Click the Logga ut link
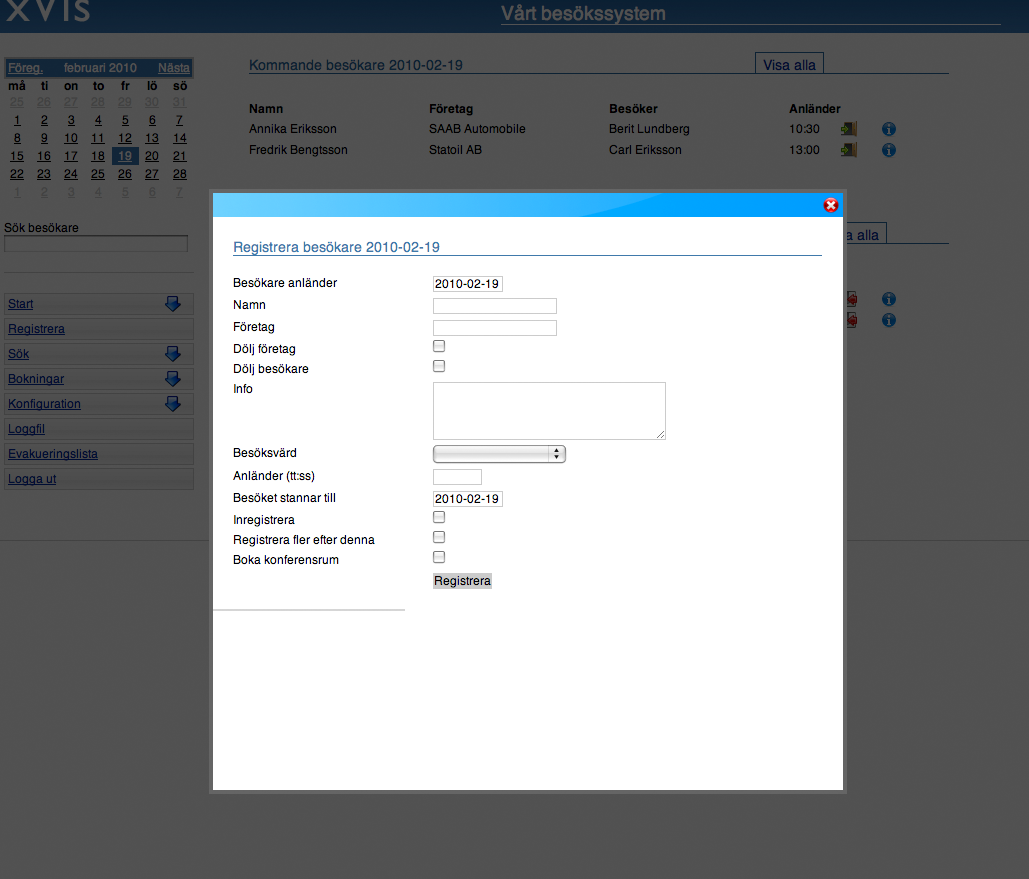Image resolution: width=1029 pixels, height=879 pixels. 32,479
